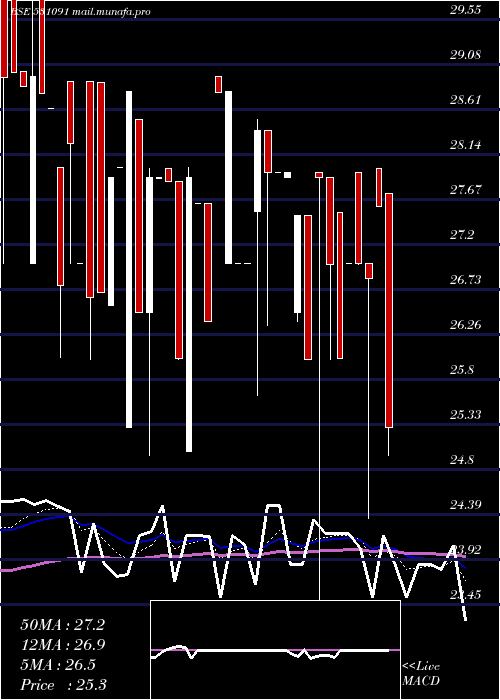
Task: Click the tall white candle reaching 25.33
Action: 129,259
